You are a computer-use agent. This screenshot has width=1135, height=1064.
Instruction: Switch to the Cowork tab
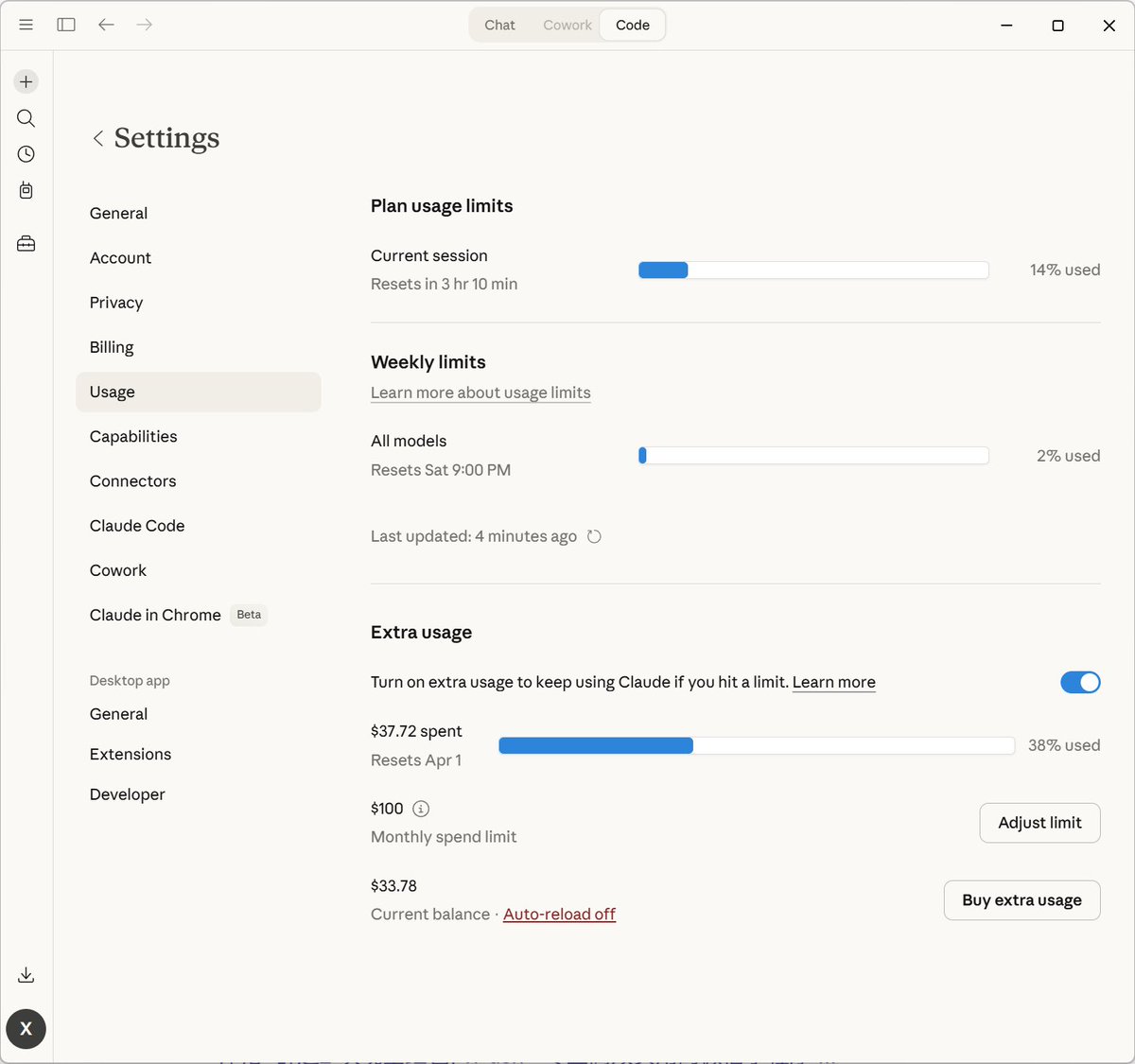tap(567, 25)
